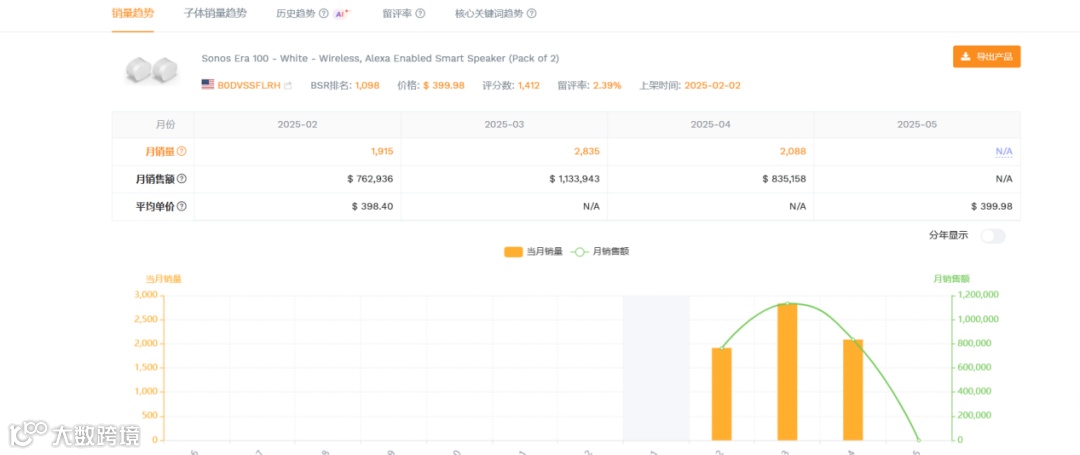Viewport: 1080px width, 455px height.
Task: Click the AI badge beside 历史趋势
Action: [342, 13]
